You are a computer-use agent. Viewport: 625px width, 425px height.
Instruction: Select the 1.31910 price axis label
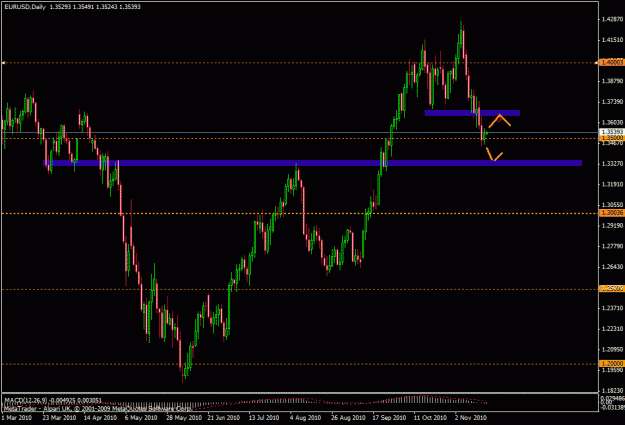[612, 185]
